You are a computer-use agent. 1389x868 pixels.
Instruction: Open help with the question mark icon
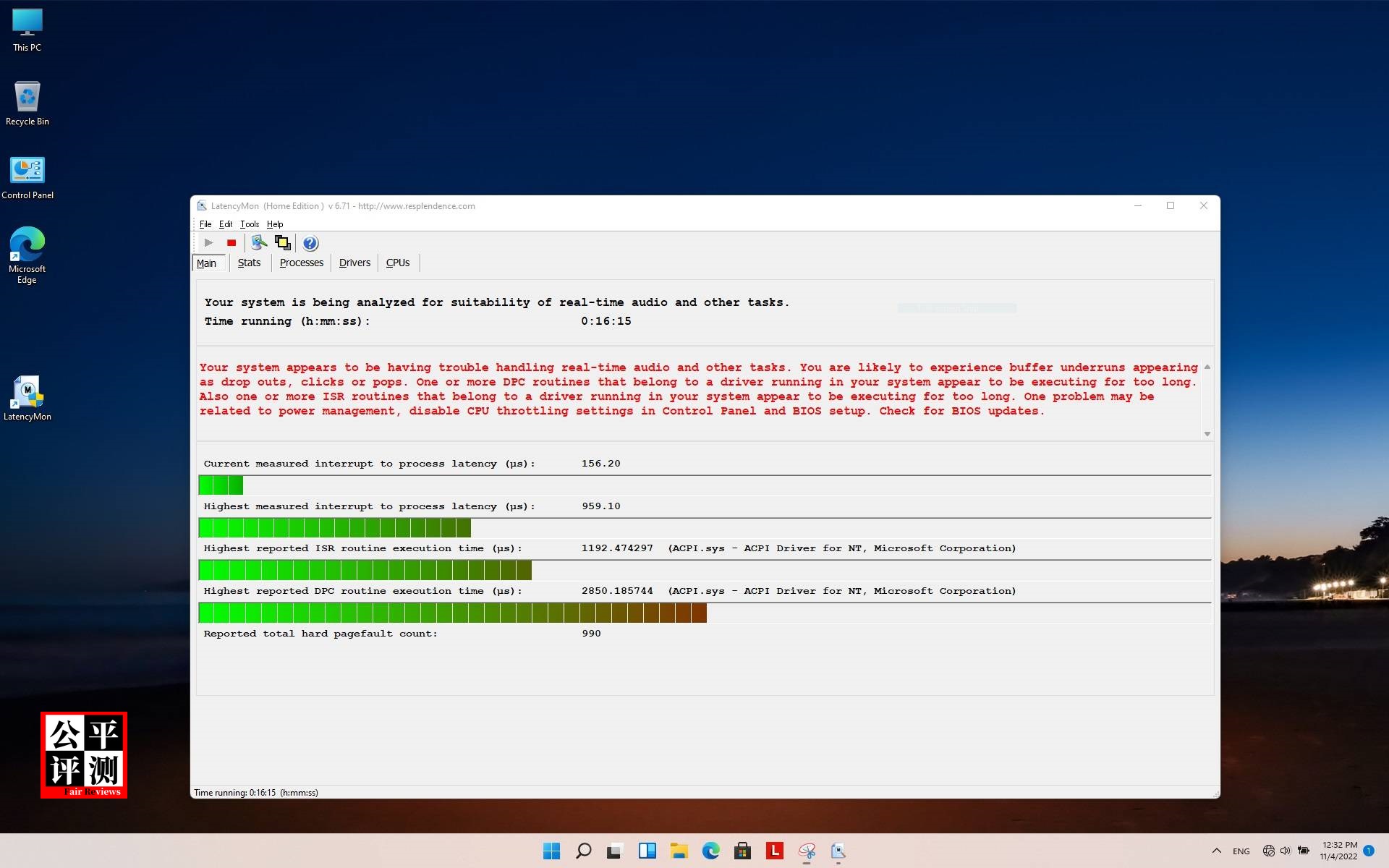pyautogui.click(x=310, y=243)
